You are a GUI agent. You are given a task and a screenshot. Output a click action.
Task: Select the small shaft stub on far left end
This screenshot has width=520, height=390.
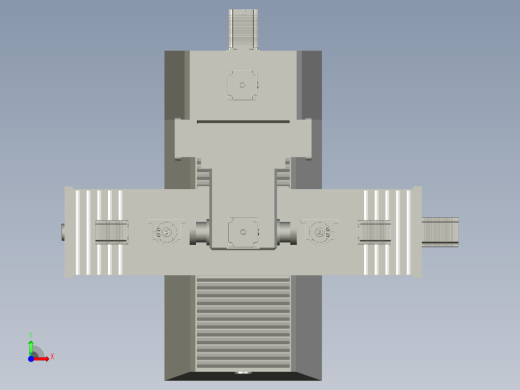click(x=63, y=232)
